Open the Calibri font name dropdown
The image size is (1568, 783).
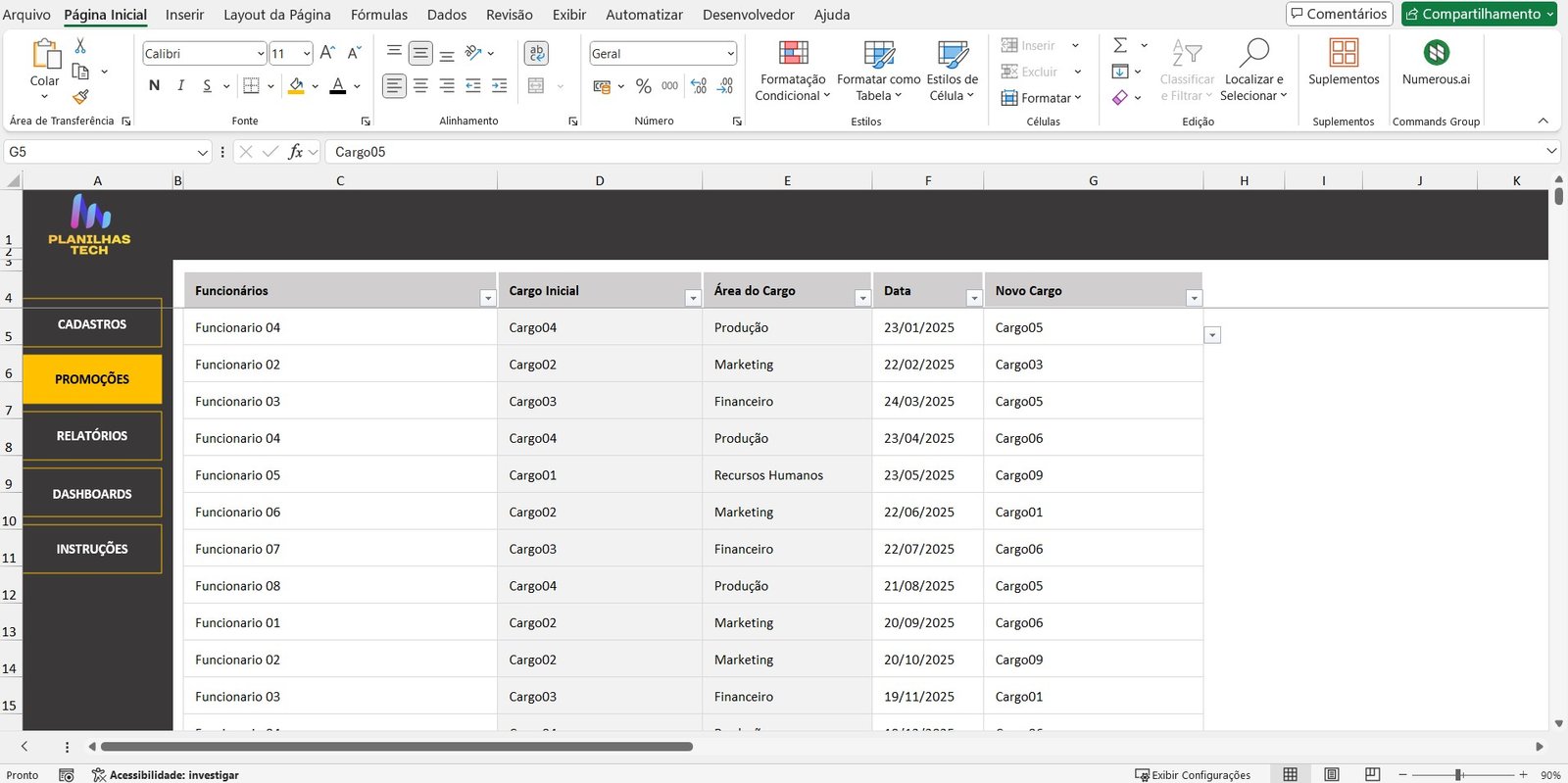coord(260,54)
